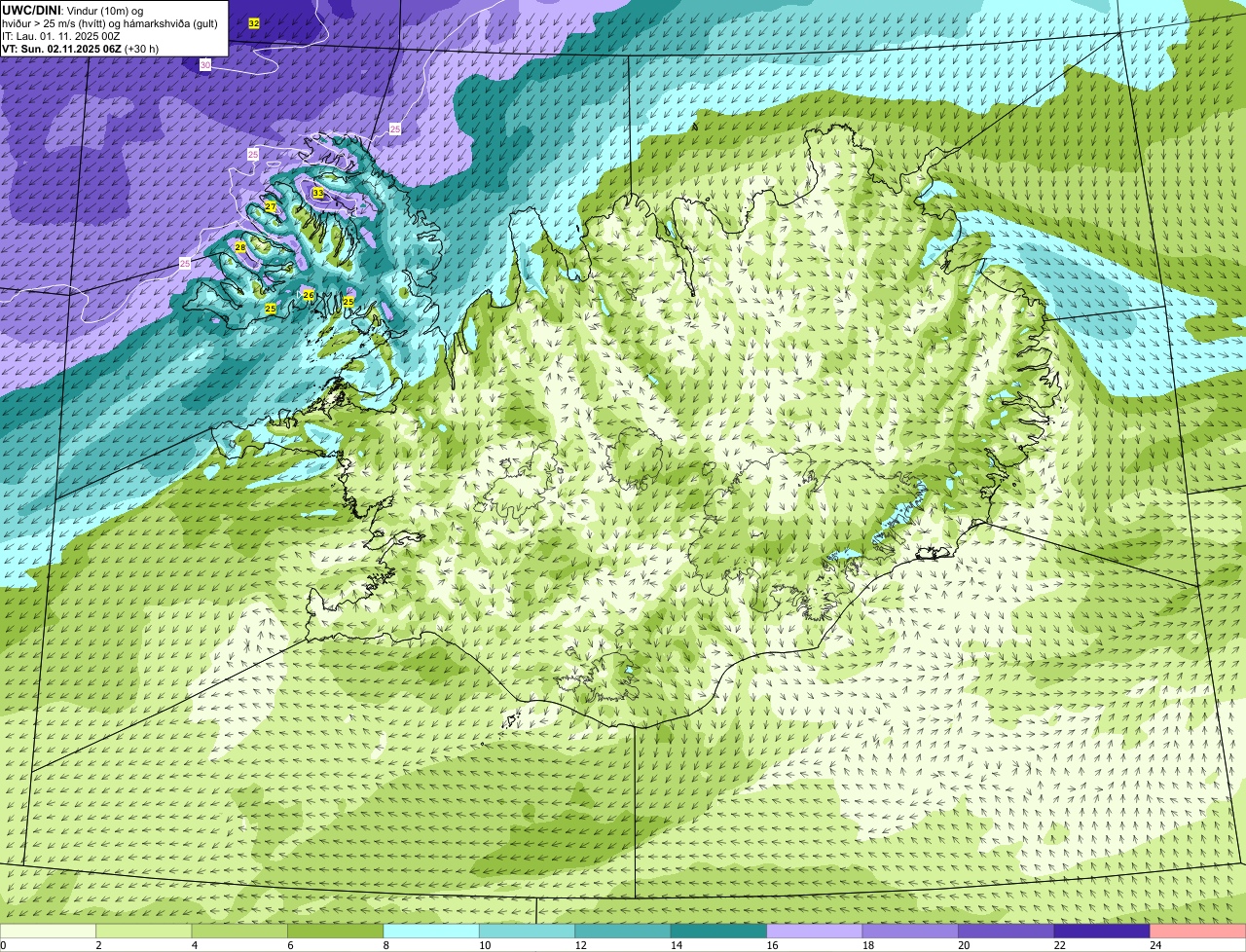The width and height of the screenshot is (1246, 952).
Task: Click the '(+30 h)' forecast offset text
Action: 142,49
